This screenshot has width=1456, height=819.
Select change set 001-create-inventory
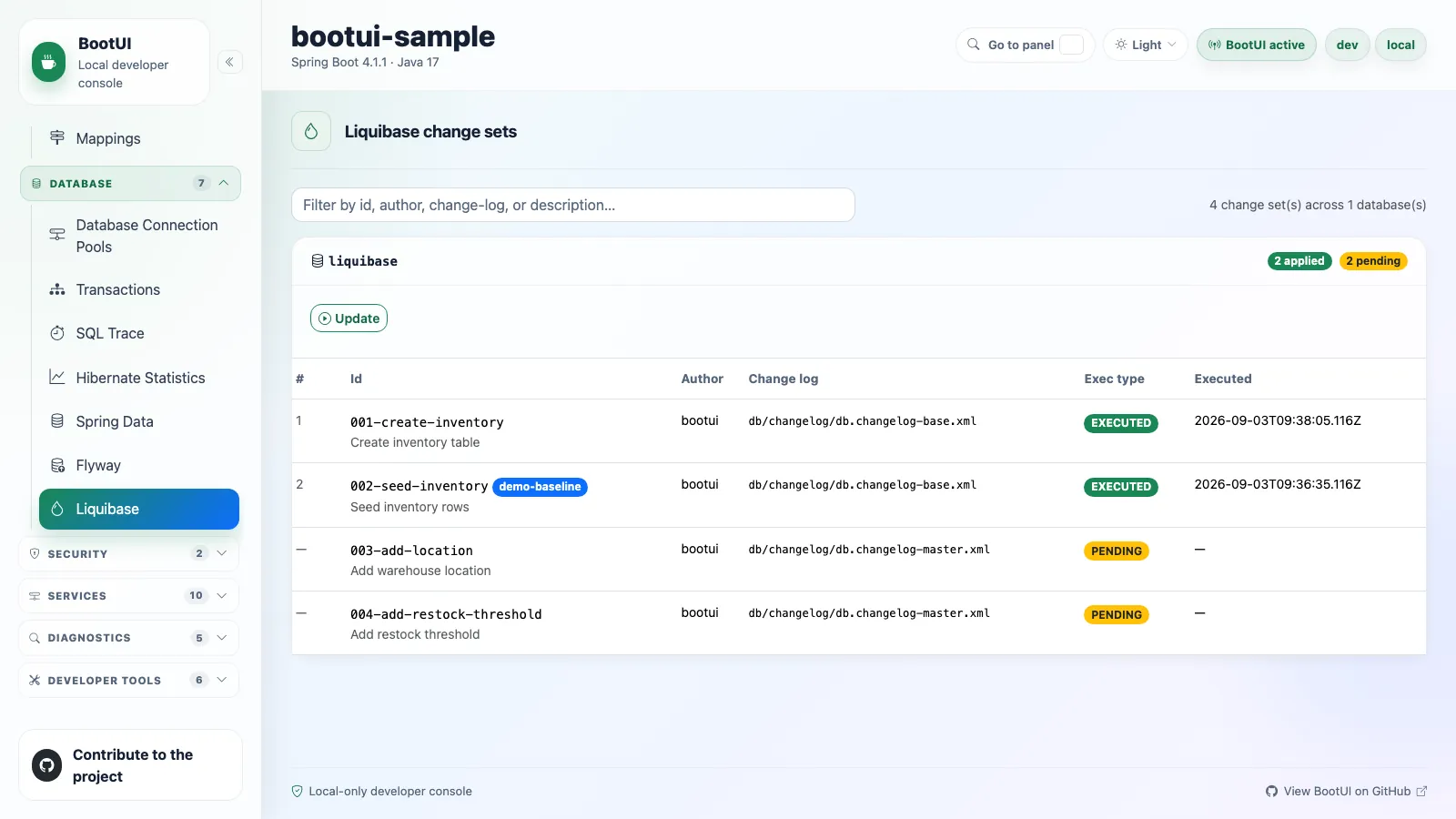pos(427,422)
